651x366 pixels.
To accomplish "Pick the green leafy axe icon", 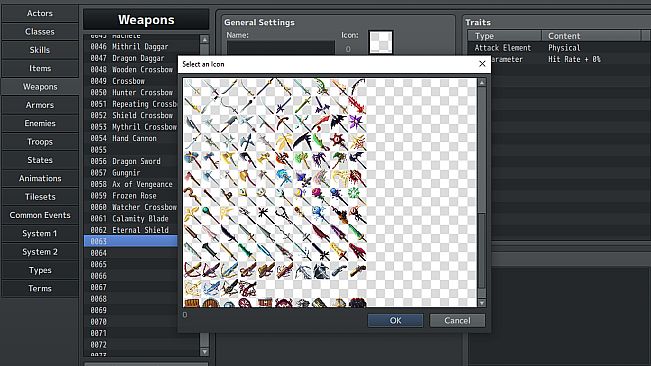I will [303, 161].
